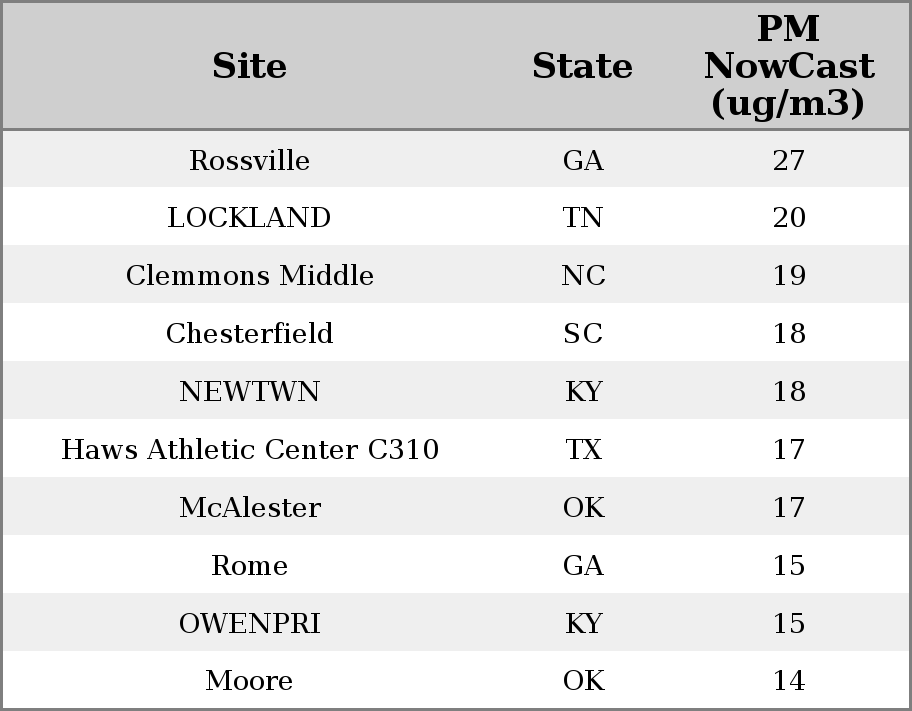Click the PM NowCast column header
912x711 pixels.
point(789,66)
